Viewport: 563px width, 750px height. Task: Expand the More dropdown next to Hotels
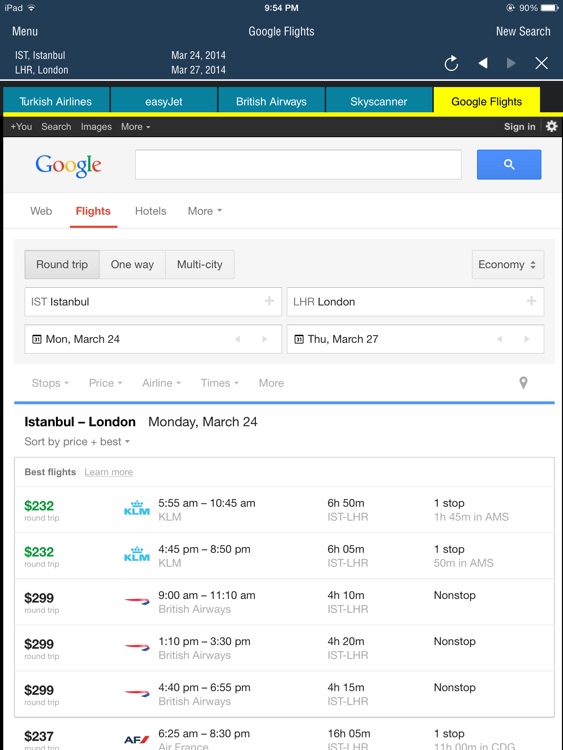coord(205,211)
